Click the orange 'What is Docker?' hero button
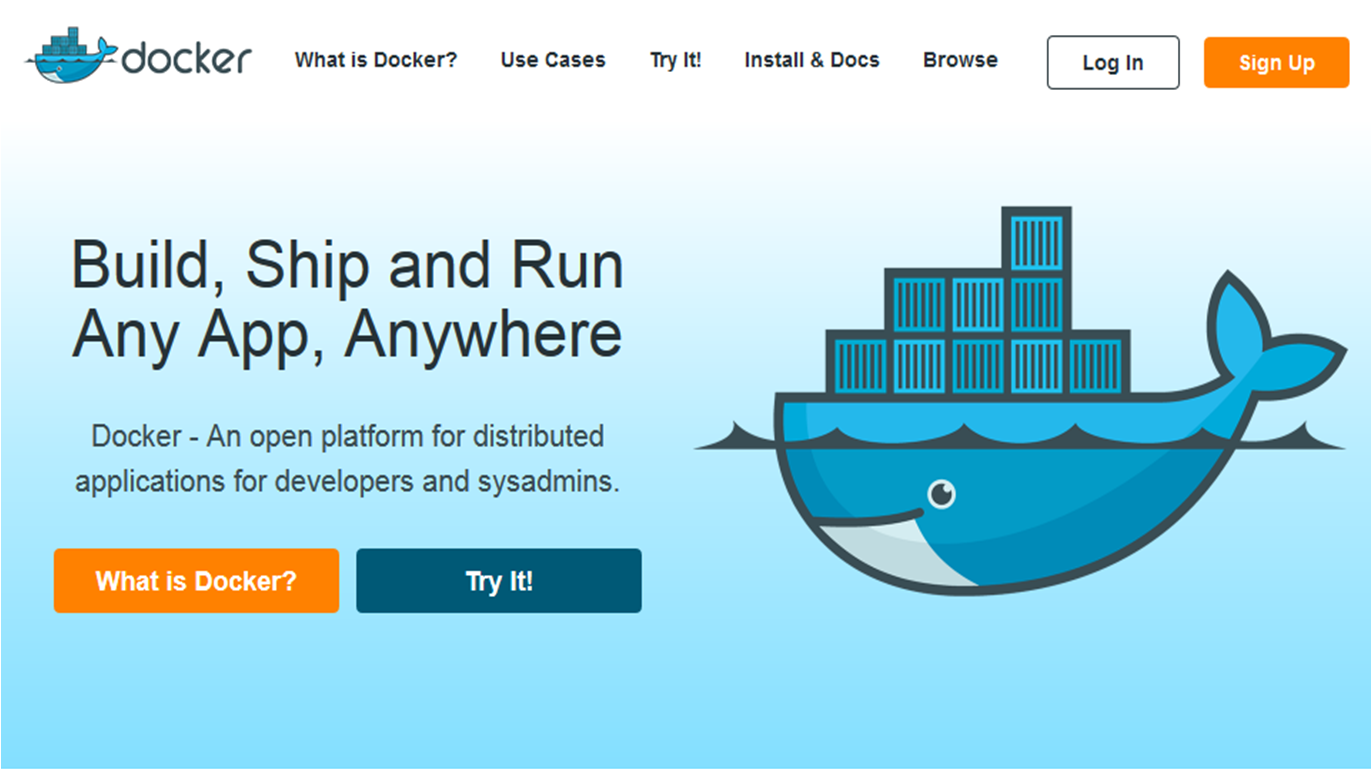1372x770 pixels. pyautogui.click(x=196, y=580)
